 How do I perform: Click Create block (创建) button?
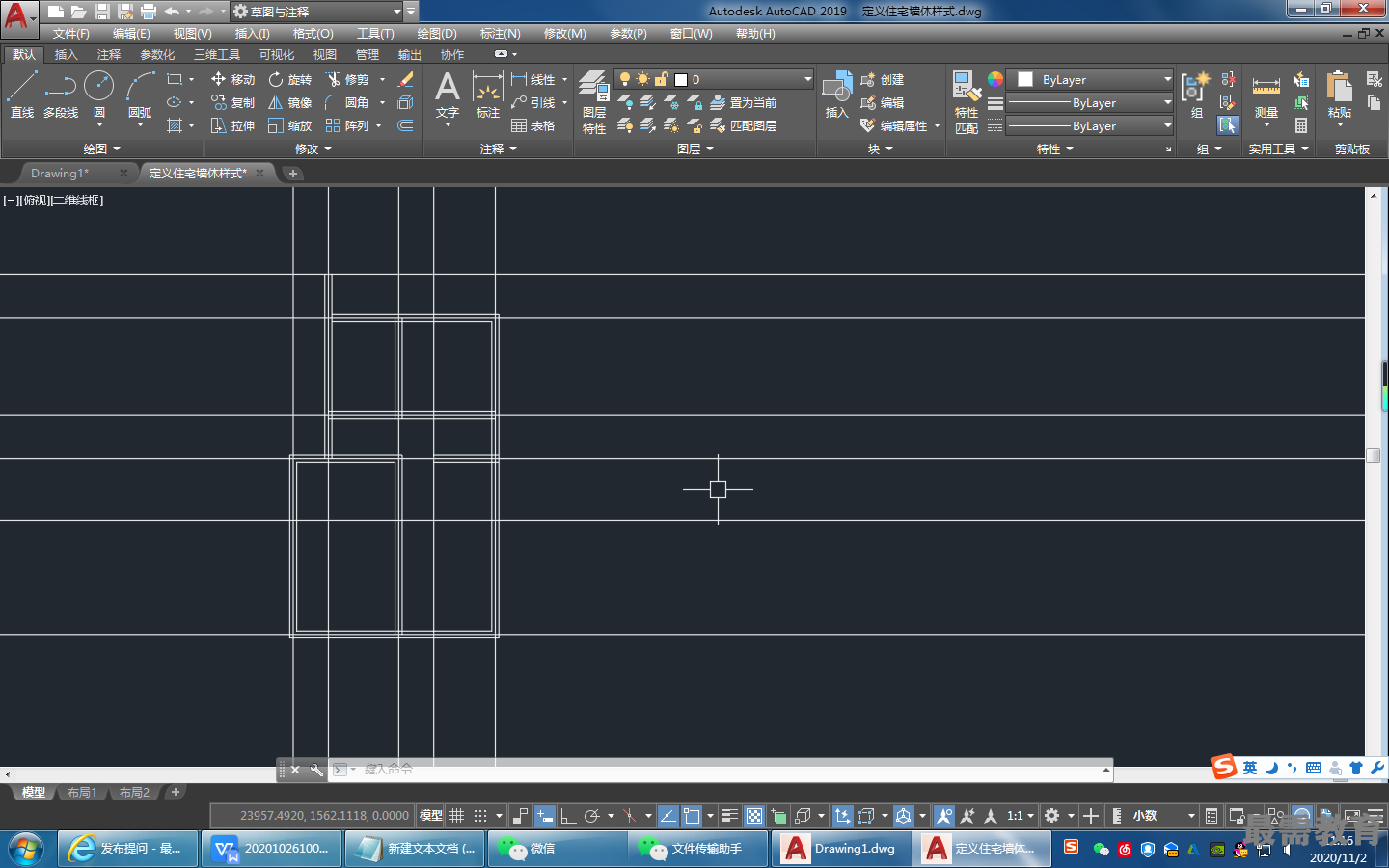(x=882, y=79)
